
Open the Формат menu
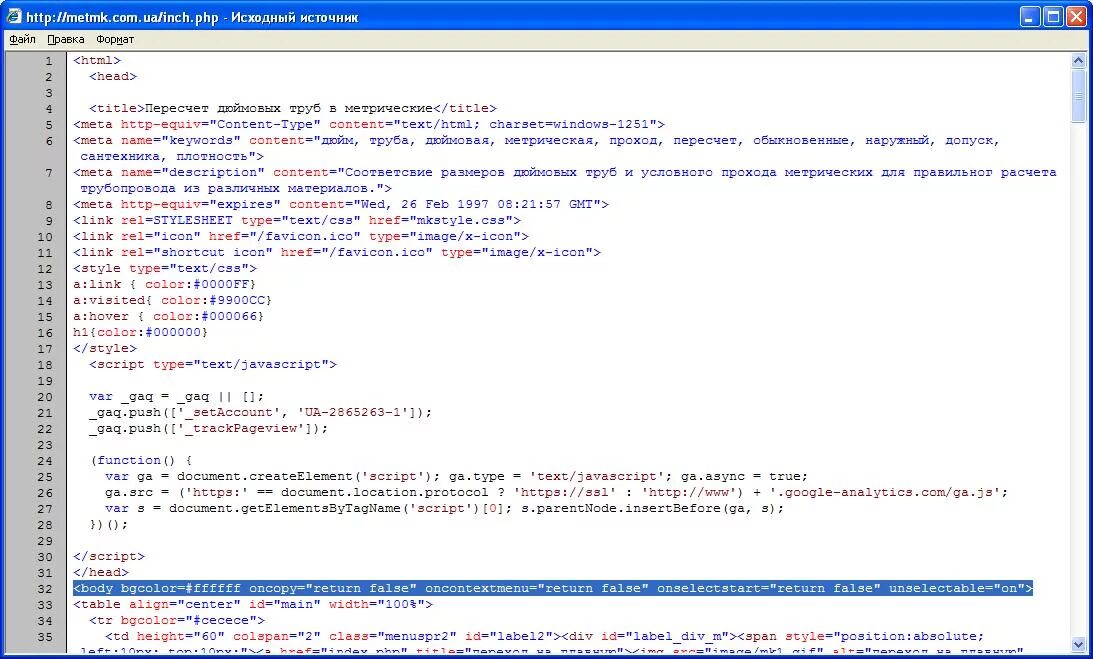coord(115,40)
